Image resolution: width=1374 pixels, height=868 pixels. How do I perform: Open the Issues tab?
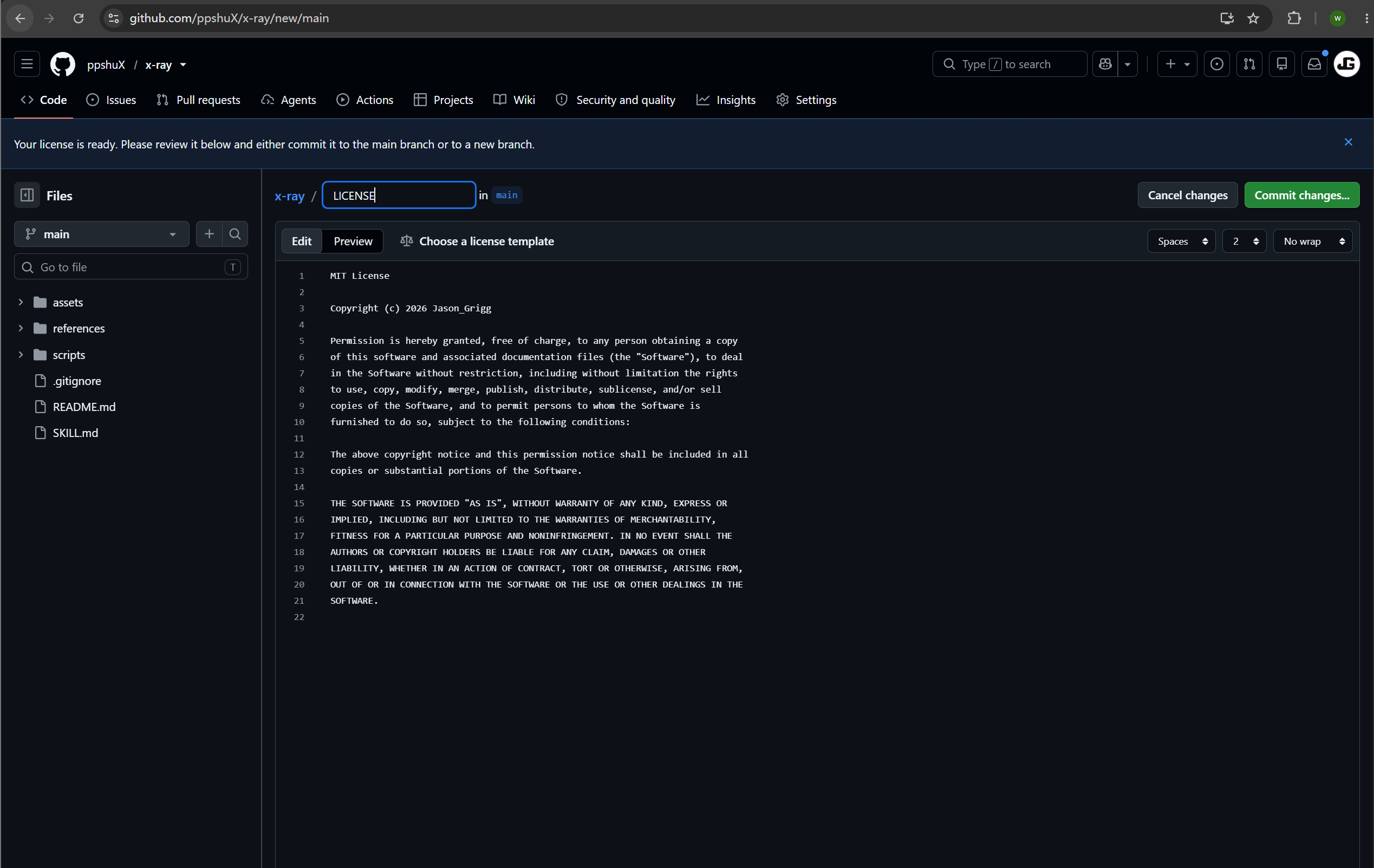point(111,100)
